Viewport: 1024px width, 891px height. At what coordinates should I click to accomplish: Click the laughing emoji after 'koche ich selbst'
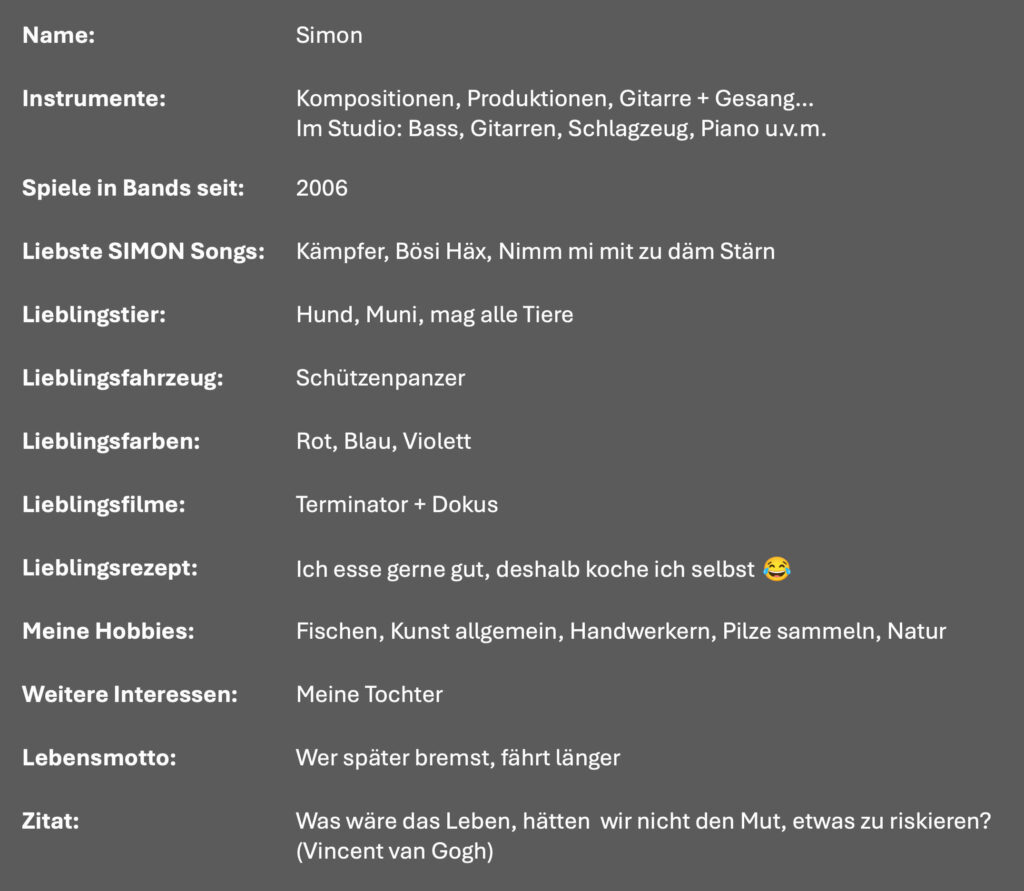click(776, 569)
